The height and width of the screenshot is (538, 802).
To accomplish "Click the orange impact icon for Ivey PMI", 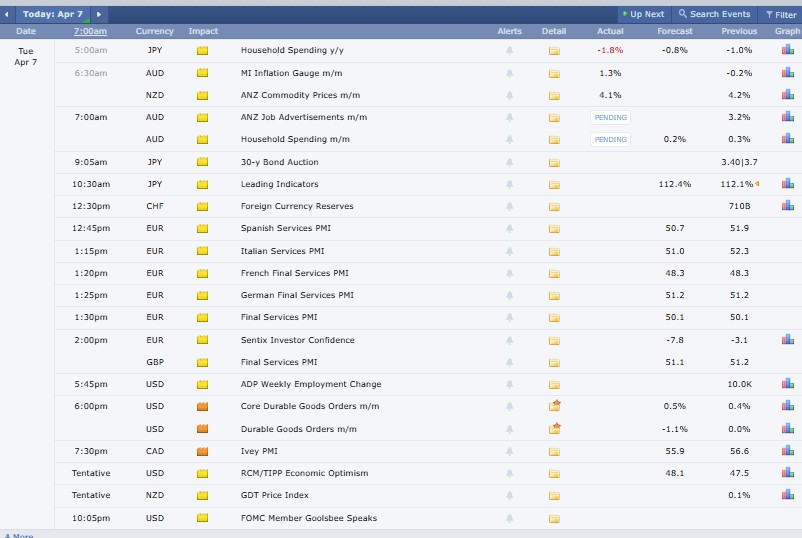I will pos(202,451).
